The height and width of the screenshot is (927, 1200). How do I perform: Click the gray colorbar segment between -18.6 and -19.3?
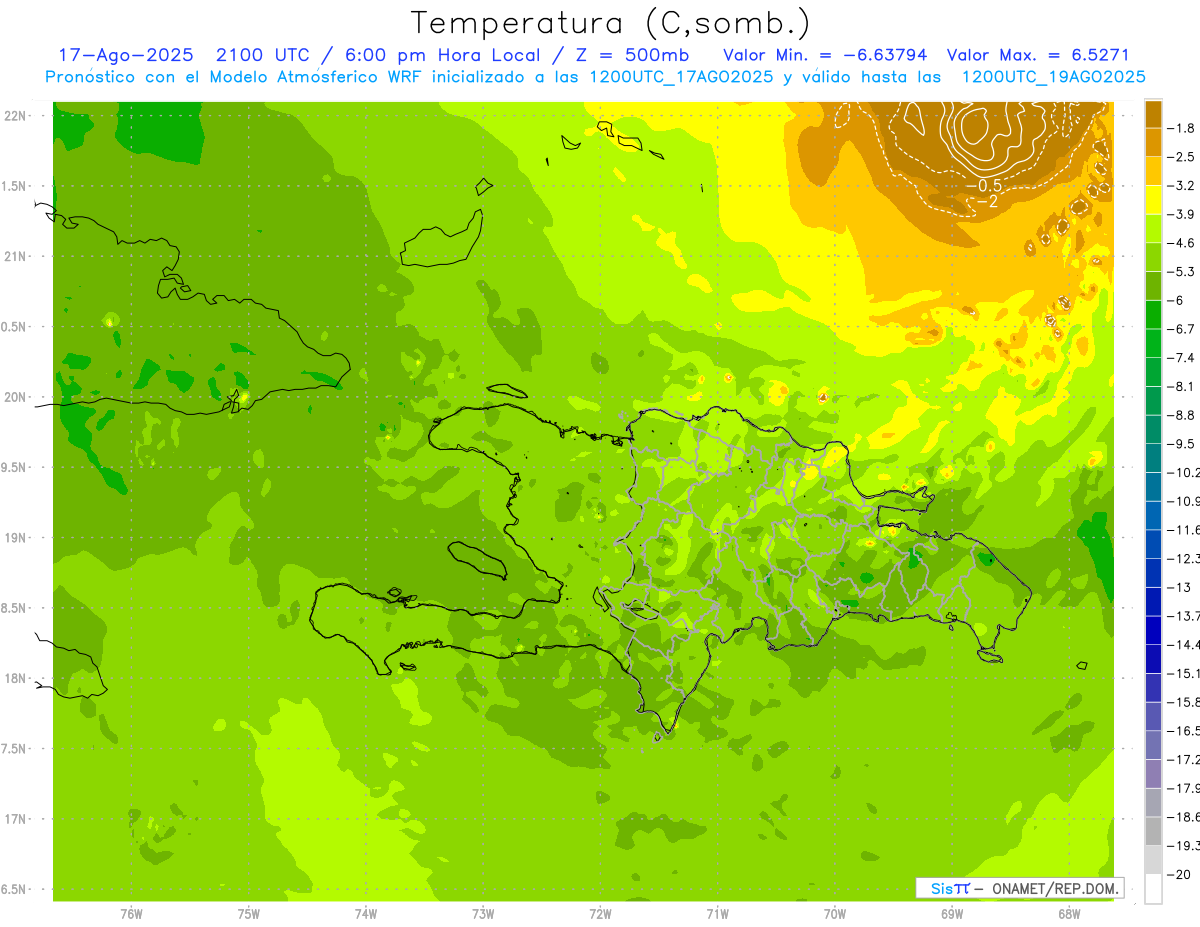click(x=1153, y=831)
